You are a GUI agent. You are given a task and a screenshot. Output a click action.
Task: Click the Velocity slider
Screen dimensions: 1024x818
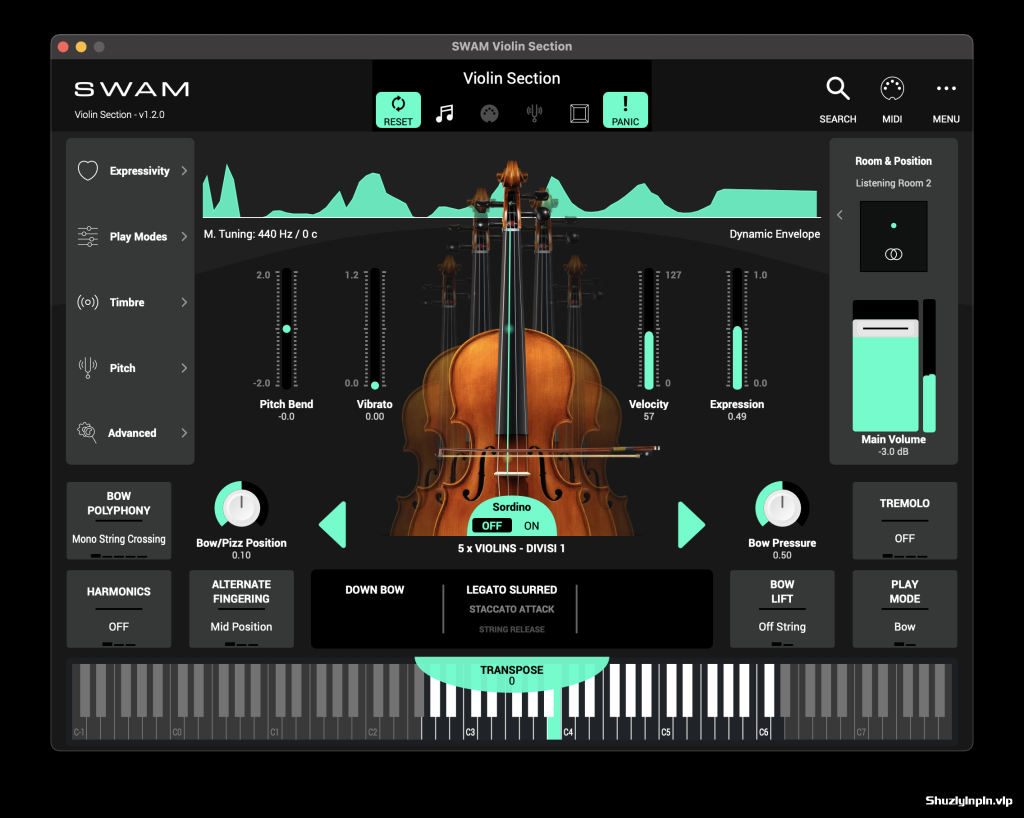[648, 328]
